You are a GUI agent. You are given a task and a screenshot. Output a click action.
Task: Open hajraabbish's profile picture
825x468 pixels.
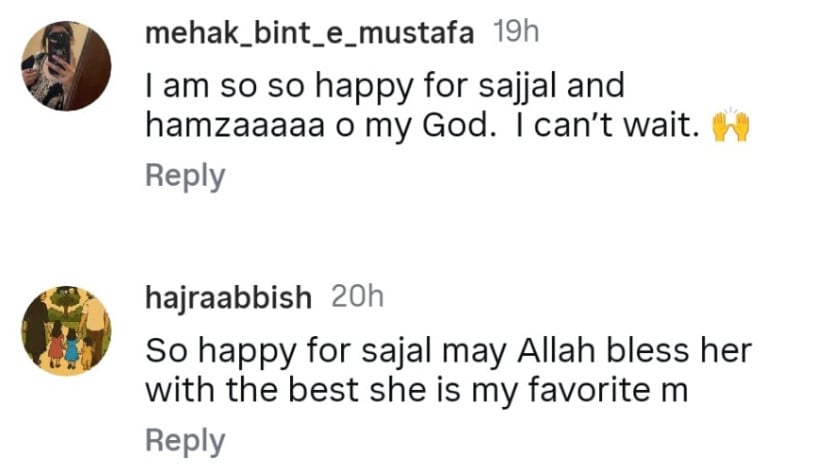pyautogui.click(x=66, y=332)
